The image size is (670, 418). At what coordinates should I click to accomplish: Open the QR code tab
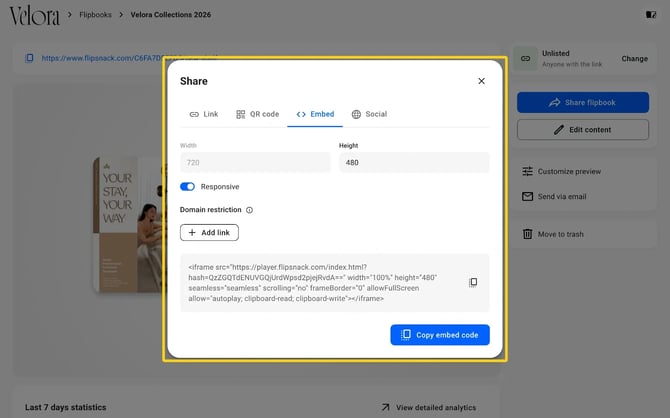click(x=257, y=114)
